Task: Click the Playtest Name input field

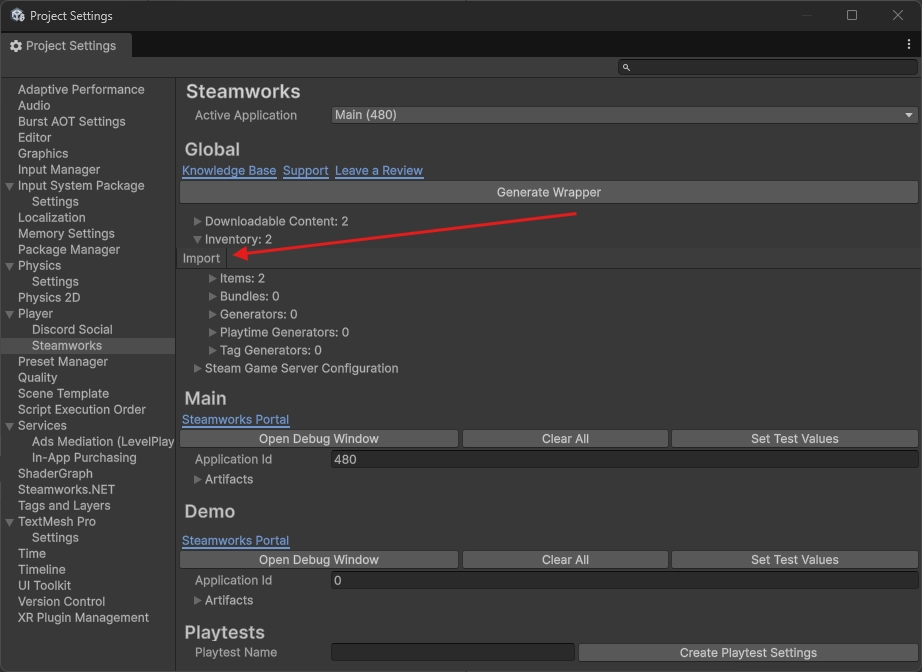Action: click(452, 653)
